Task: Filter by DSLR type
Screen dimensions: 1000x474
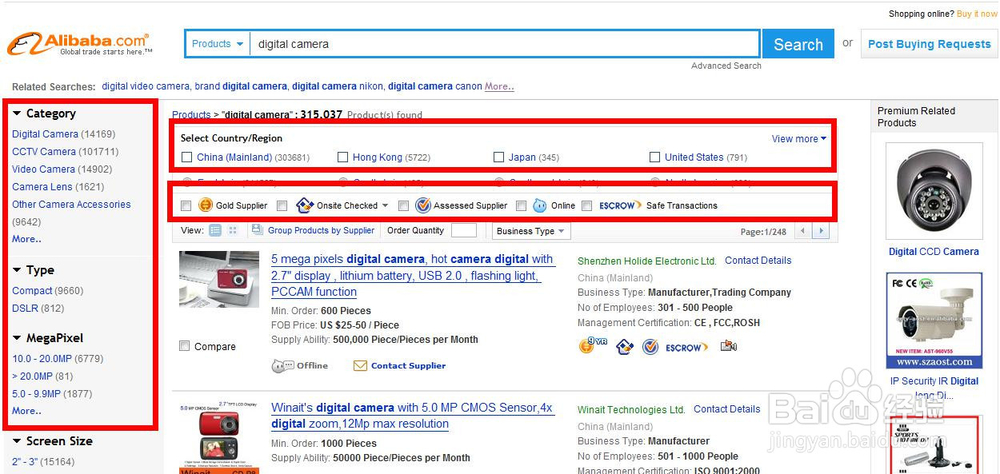Action: pos(25,308)
